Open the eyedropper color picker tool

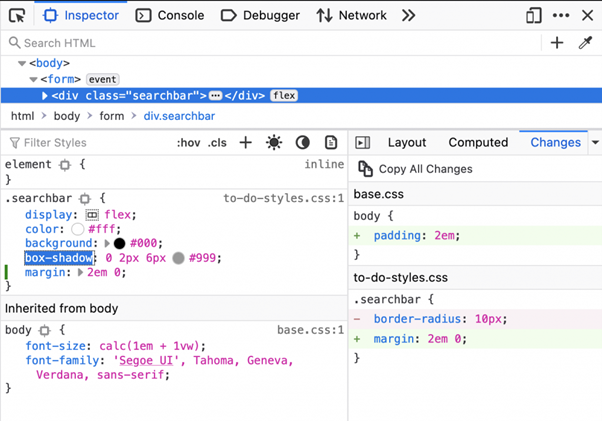click(x=586, y=43)
